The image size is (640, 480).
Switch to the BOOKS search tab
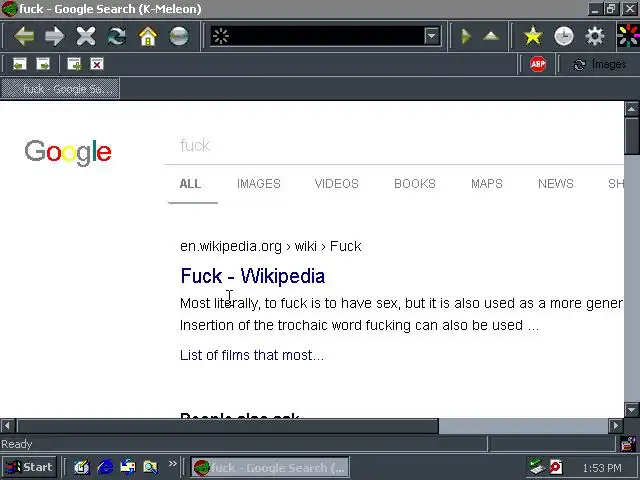415,184
